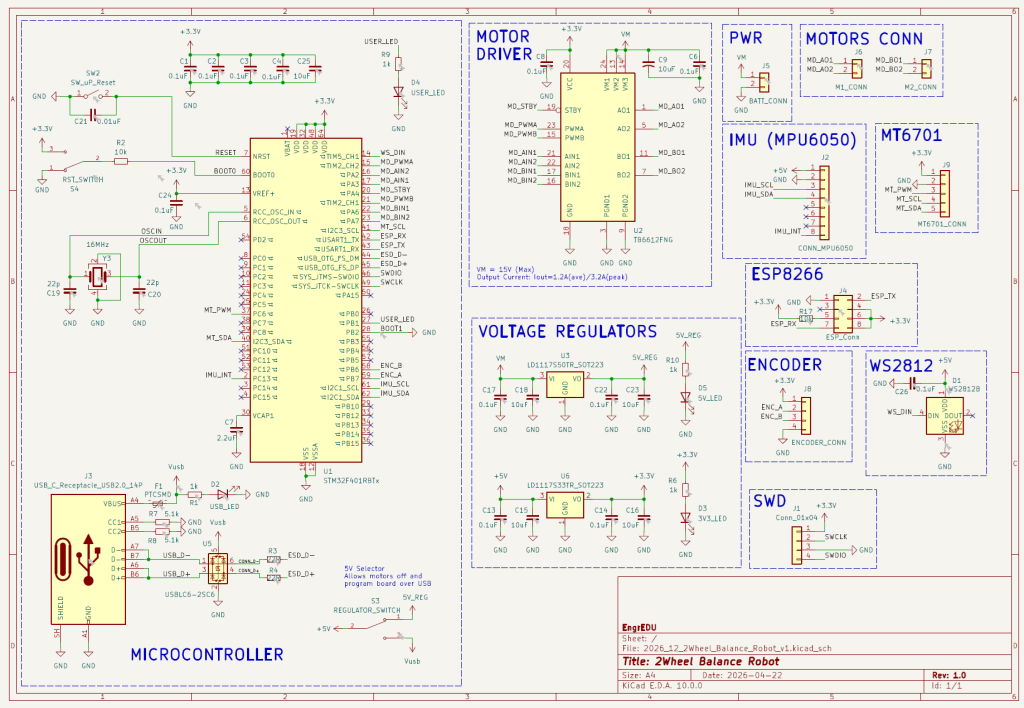Screen dimensions: 1024x708
Task: Select the 5V_LED diode D5
Action: click(685, 398)
